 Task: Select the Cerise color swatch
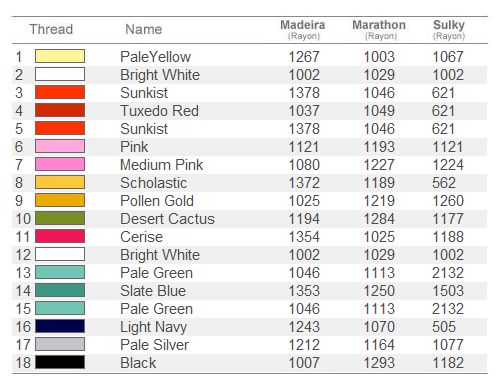[60, 236]
